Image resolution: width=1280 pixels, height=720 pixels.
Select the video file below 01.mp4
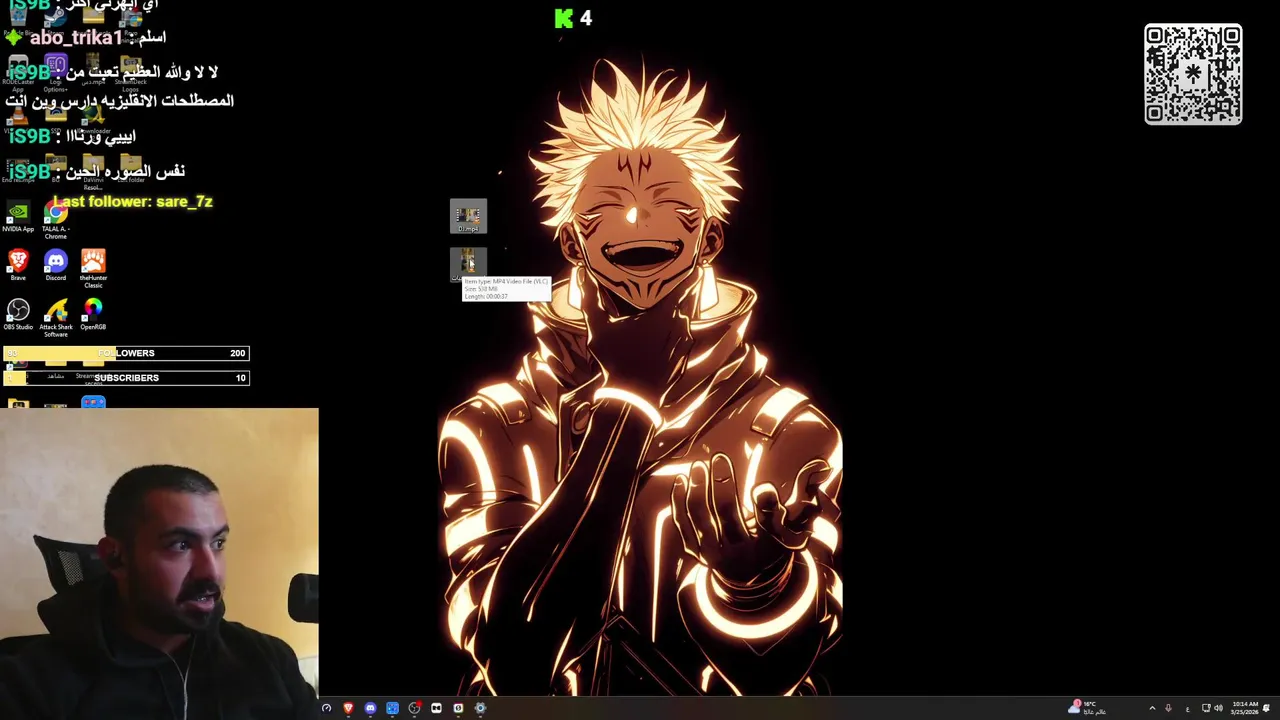[x=468, y=265]
